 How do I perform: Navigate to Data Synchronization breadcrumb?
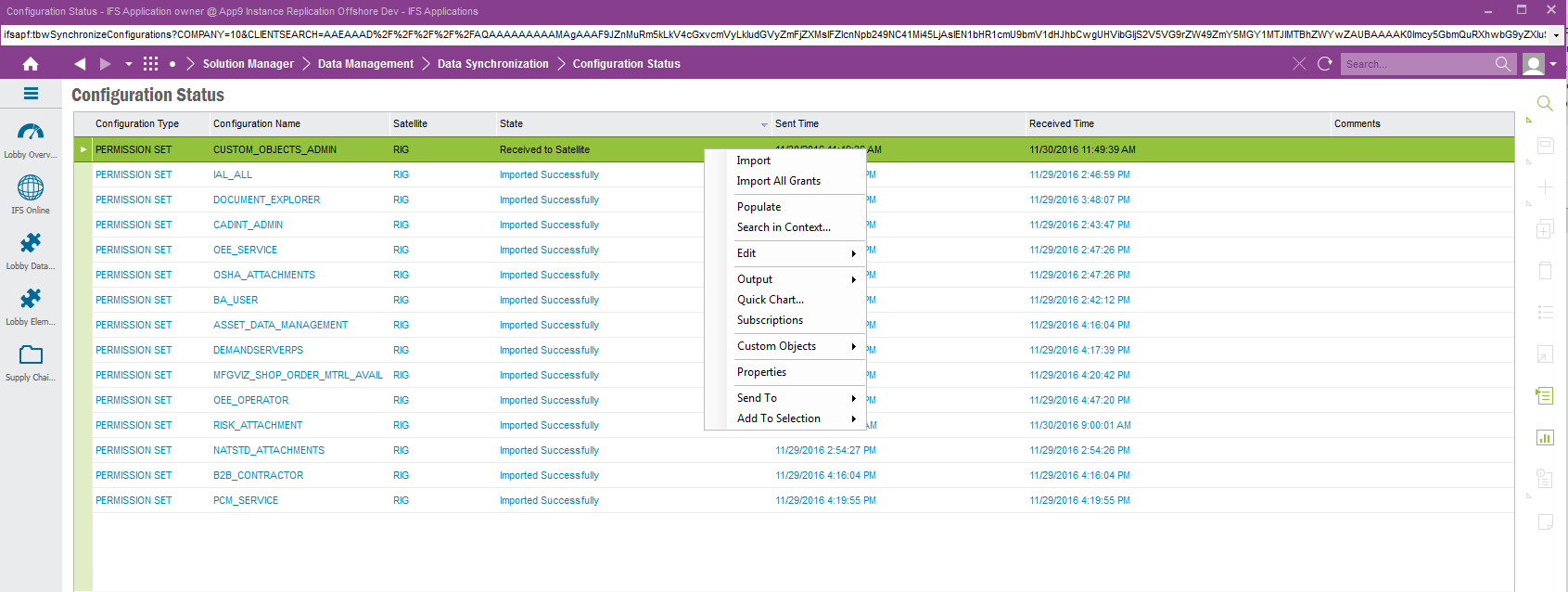[x=492, y=64]
